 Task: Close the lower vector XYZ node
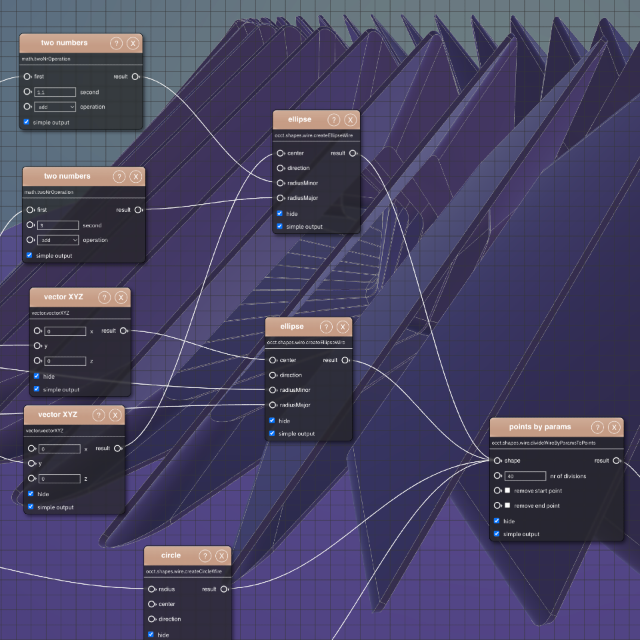click(x=115, y=415)
